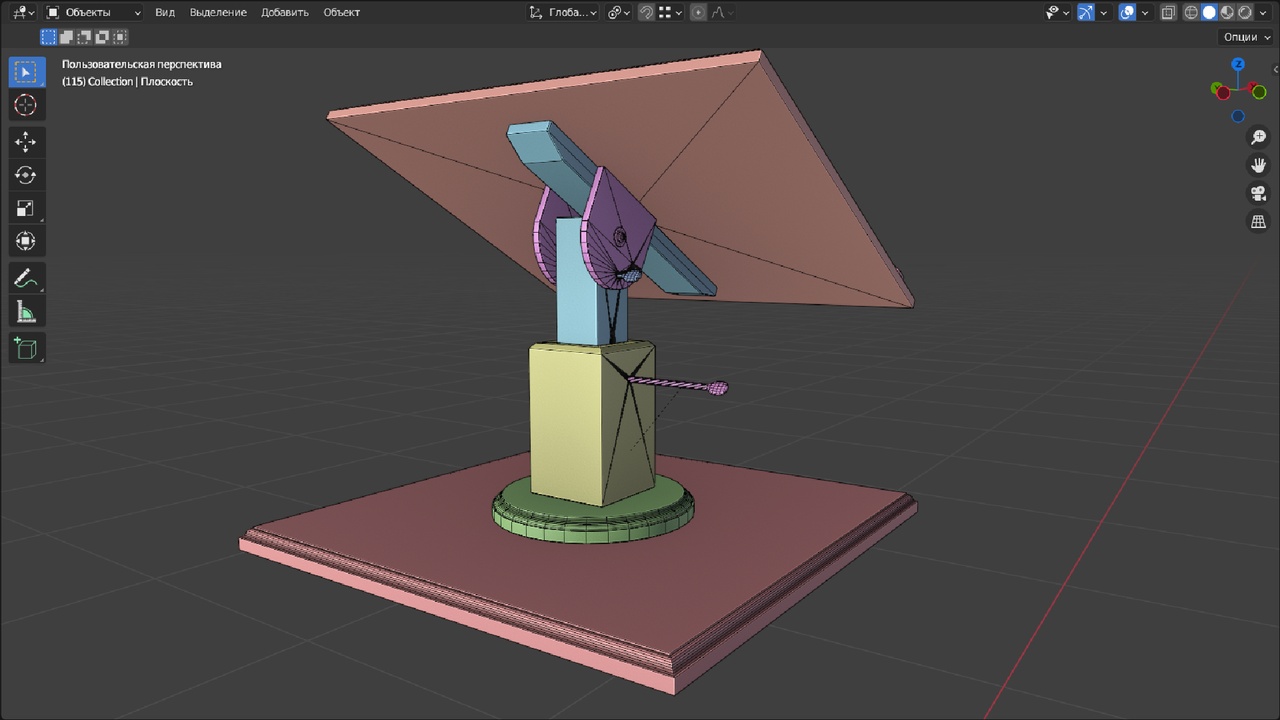Image resolution: width=1280 pixels, height=720 pixels.
Task: Open the Глоба... transform orientation dropdown
Action: (x=563, y=12)
